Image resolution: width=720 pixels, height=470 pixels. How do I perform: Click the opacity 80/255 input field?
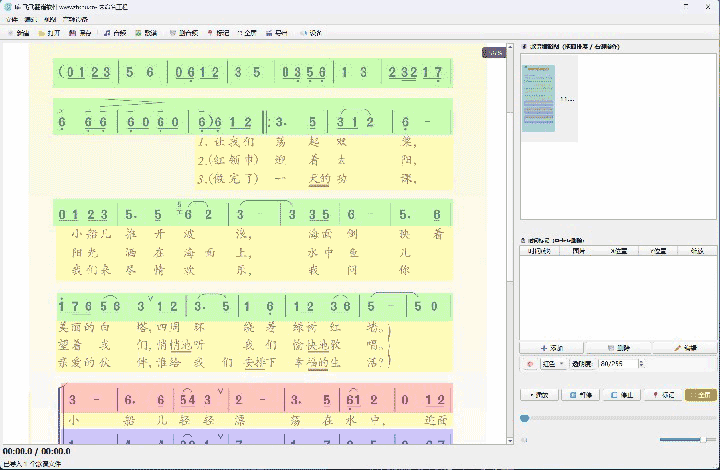point(618,364)
